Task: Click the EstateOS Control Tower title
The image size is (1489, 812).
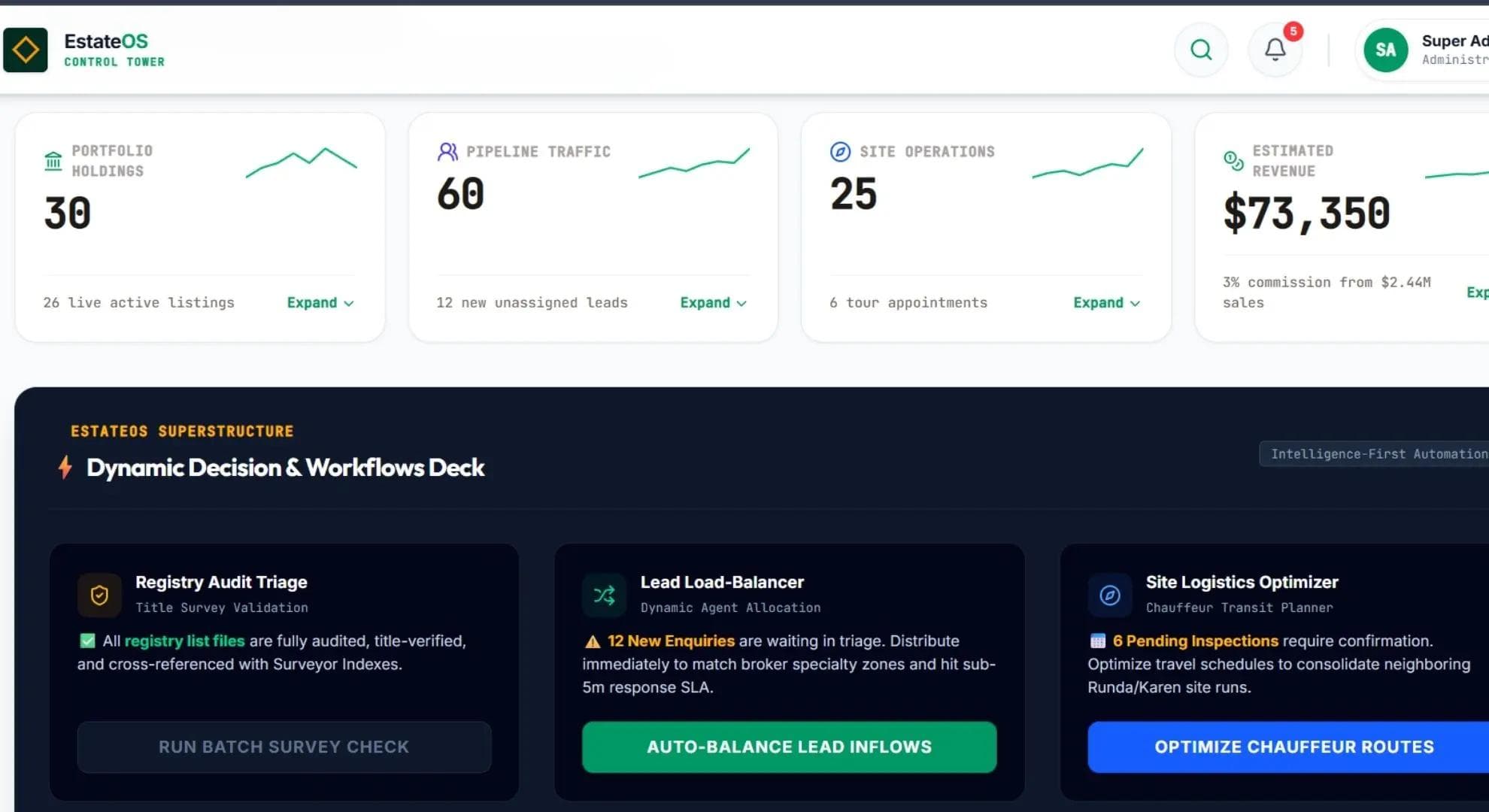Action: click(114, 50)
